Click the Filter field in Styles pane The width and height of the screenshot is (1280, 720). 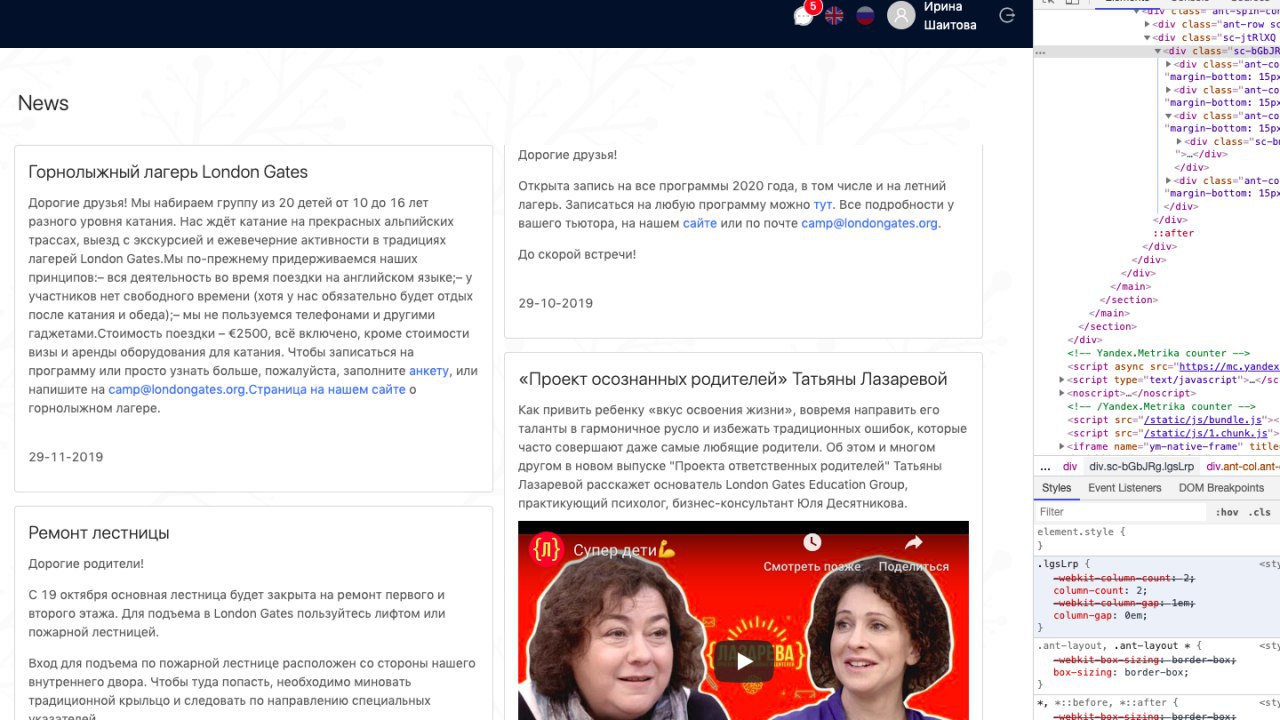pyautogui.click(x=1121, y=512)
